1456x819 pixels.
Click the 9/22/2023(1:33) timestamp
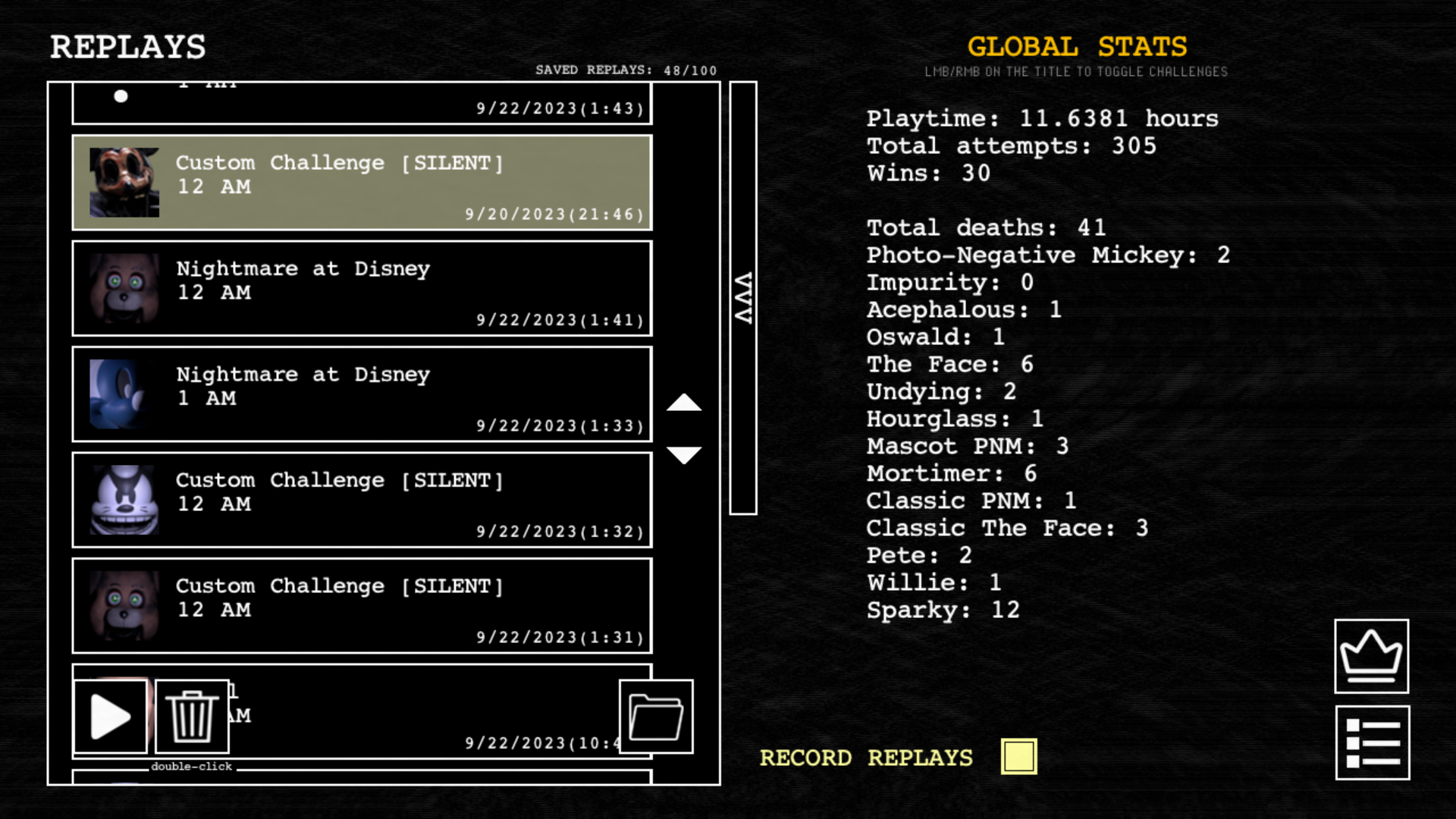(x=560, y=426)
